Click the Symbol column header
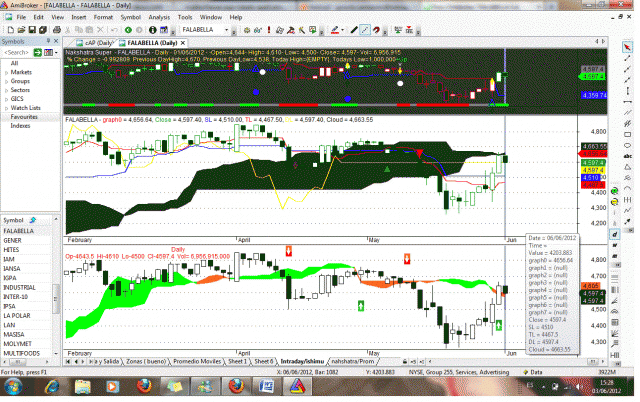Image resolution: width=640 pixels, height=402 pixels. coord(14,221)
